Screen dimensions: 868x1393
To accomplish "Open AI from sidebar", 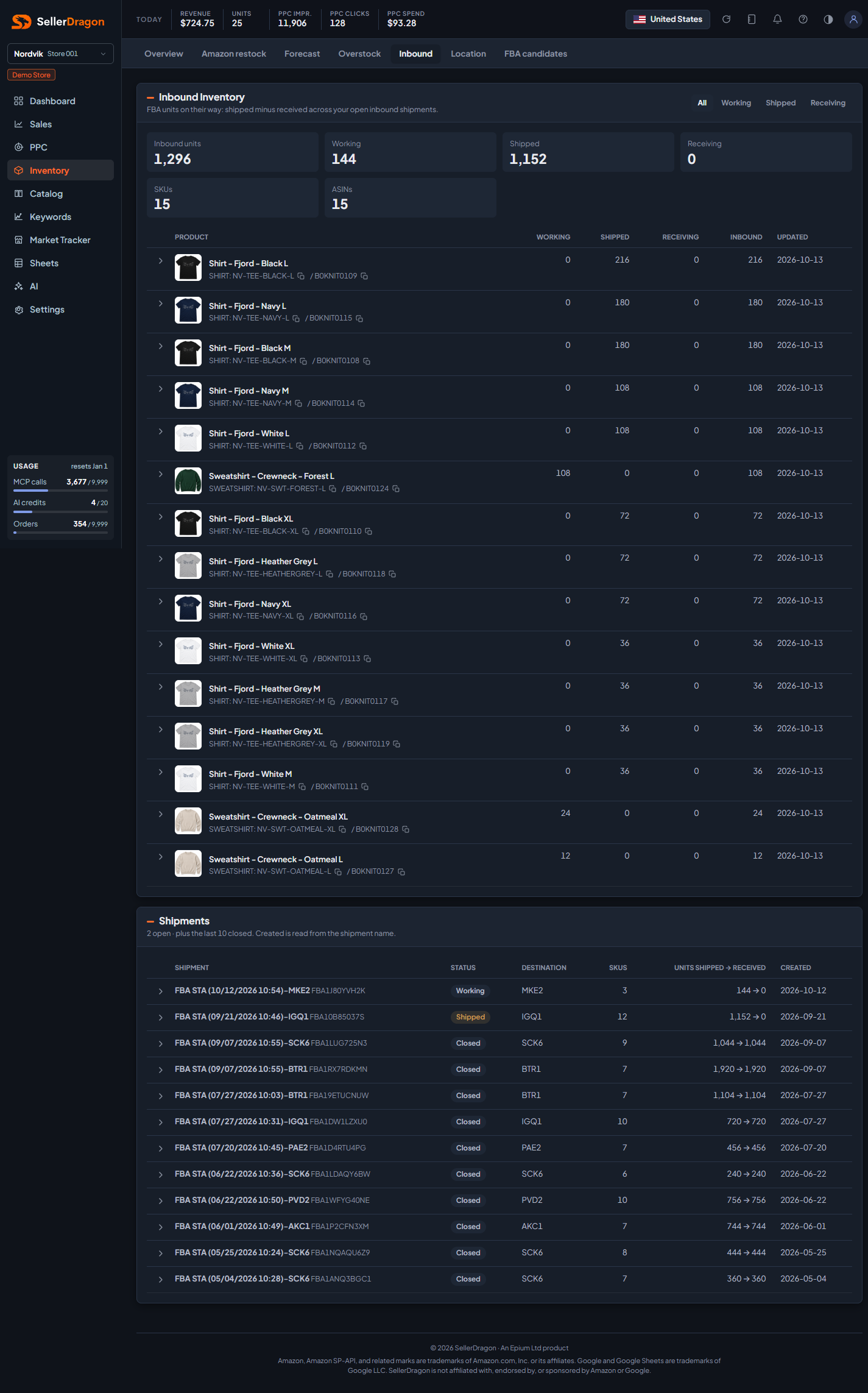I will [x=60, y=286].
